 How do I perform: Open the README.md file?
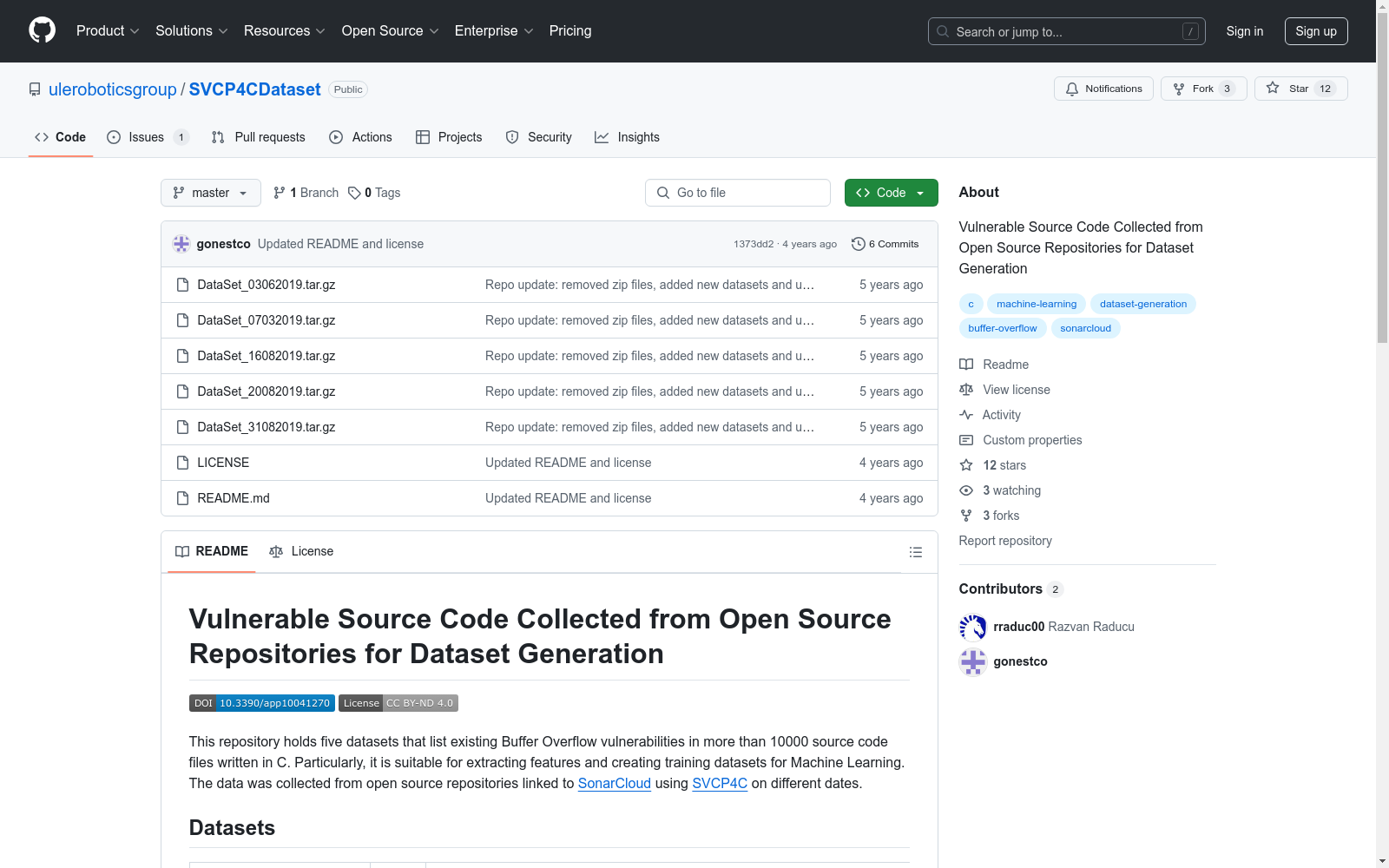[x=234, y=498]
